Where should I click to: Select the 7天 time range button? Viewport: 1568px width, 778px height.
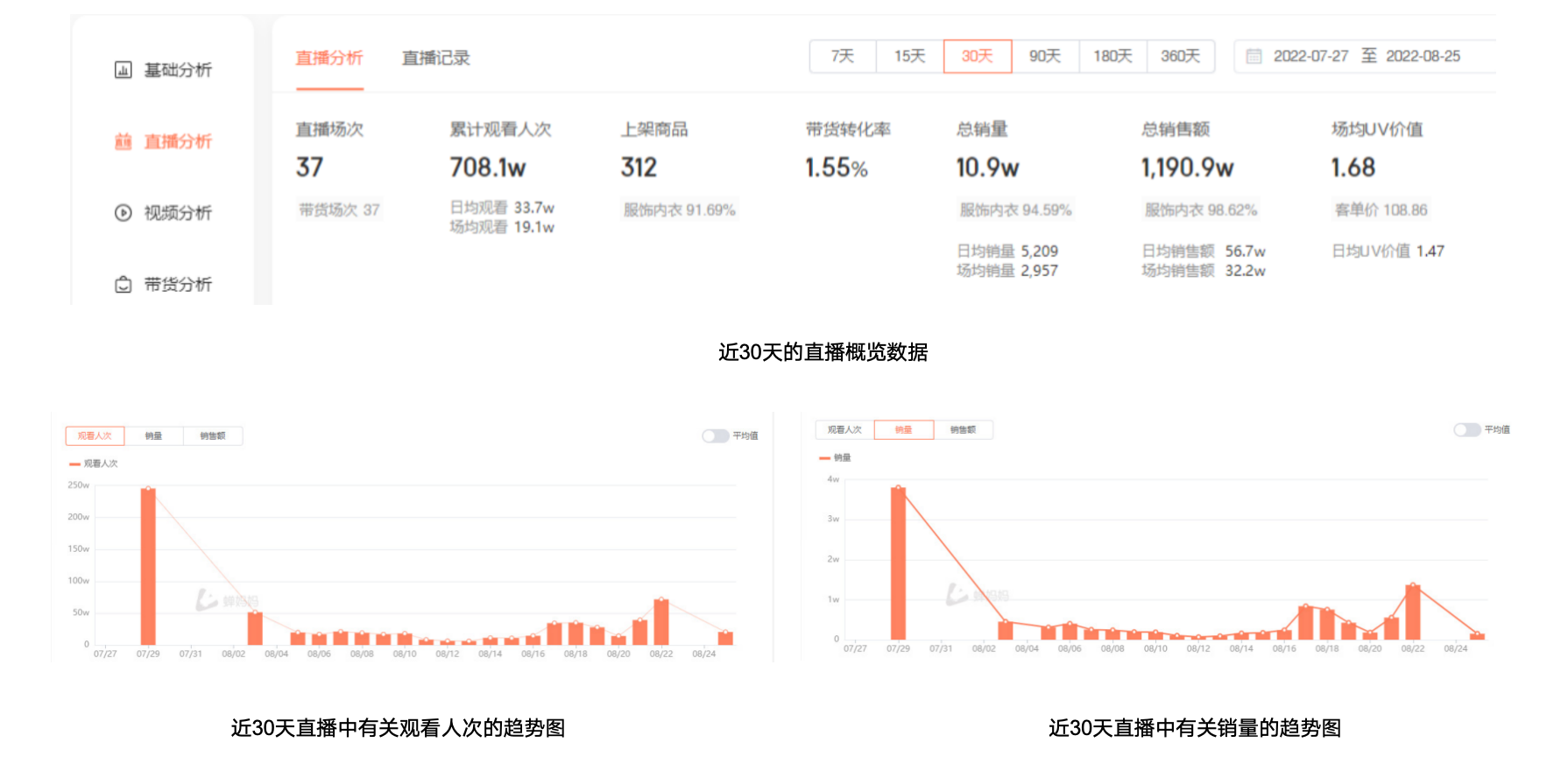coord(842,57)
